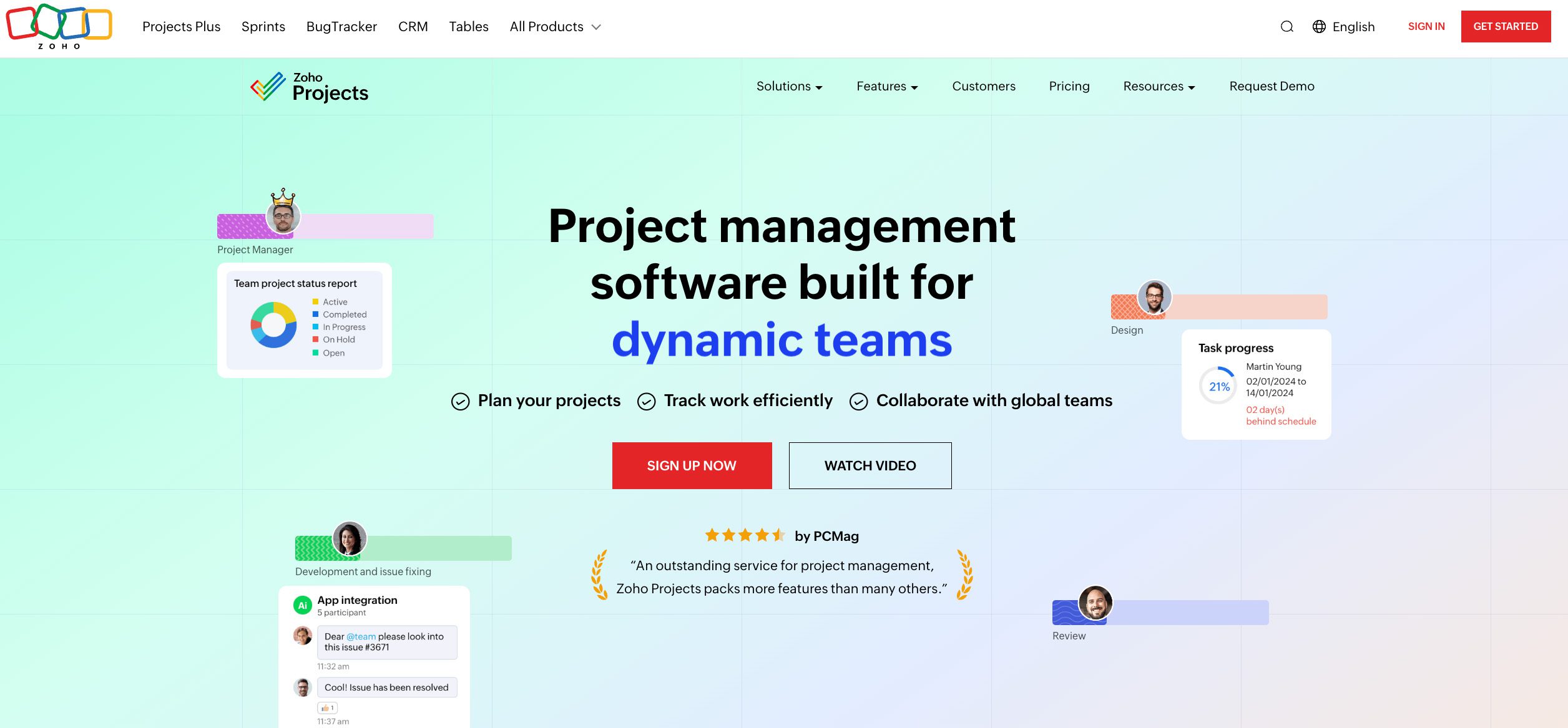Click the GET STARTED button
The width and height of the screenshot is (1568, 728).
pyautogui.click(x=1506, y=26)
